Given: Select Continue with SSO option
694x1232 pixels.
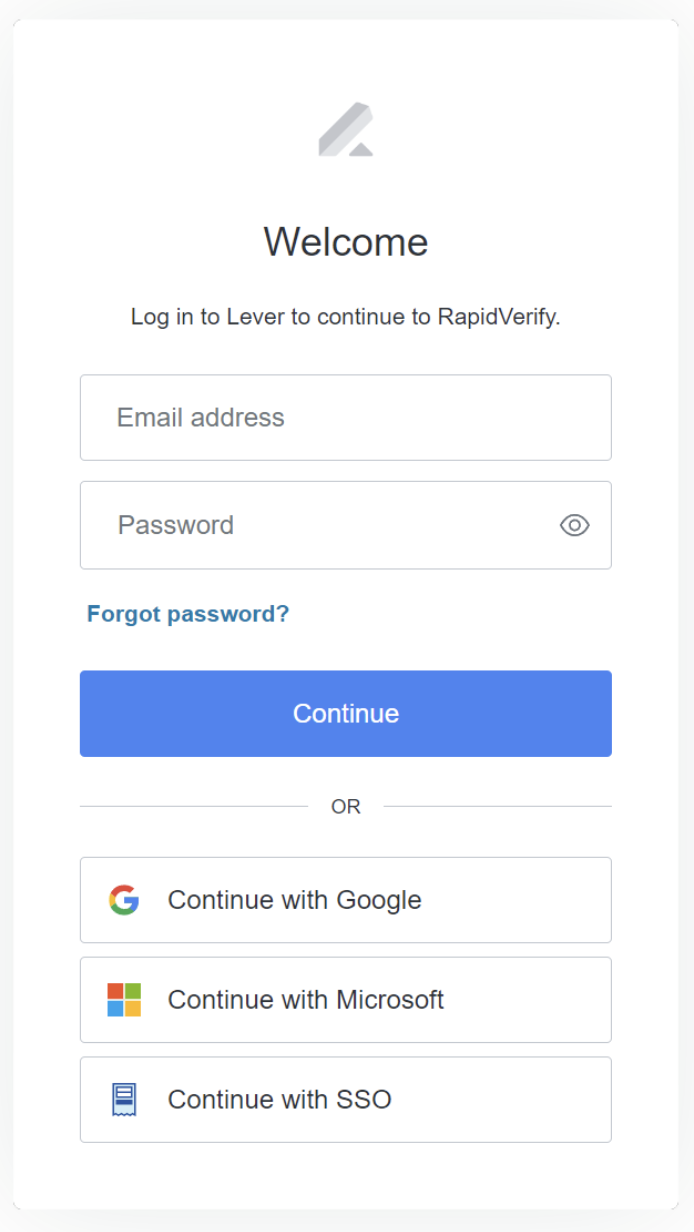Looking at the screenshot, I should (x=345, y=1100).
